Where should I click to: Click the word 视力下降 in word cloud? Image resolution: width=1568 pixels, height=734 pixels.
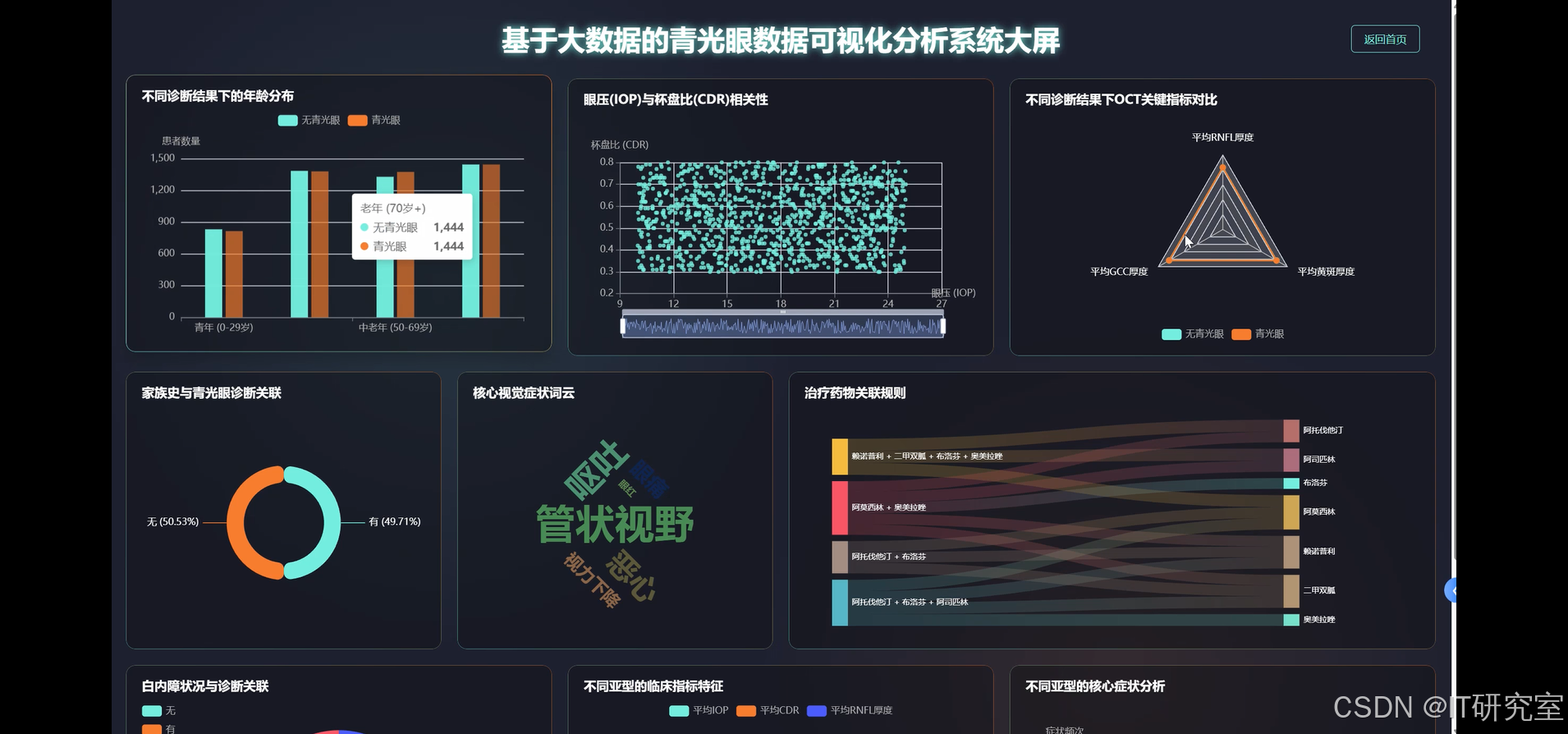click(x=592, y=580)
